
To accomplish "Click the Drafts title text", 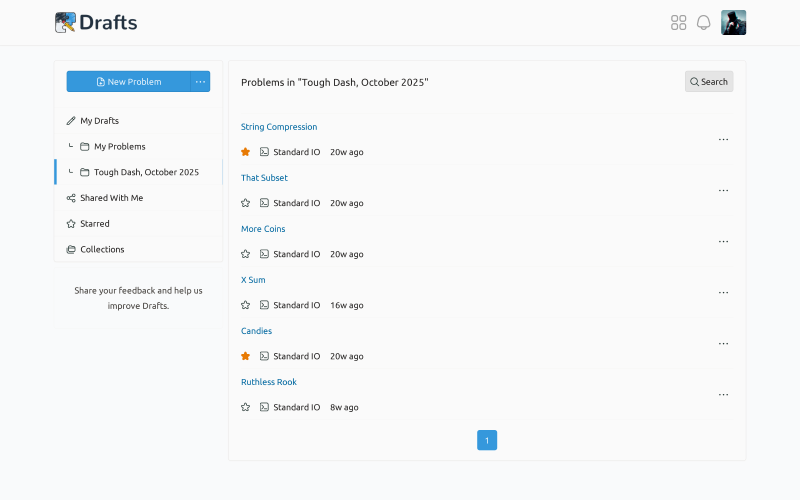I will pyautogui.click(x=108, y=22).
